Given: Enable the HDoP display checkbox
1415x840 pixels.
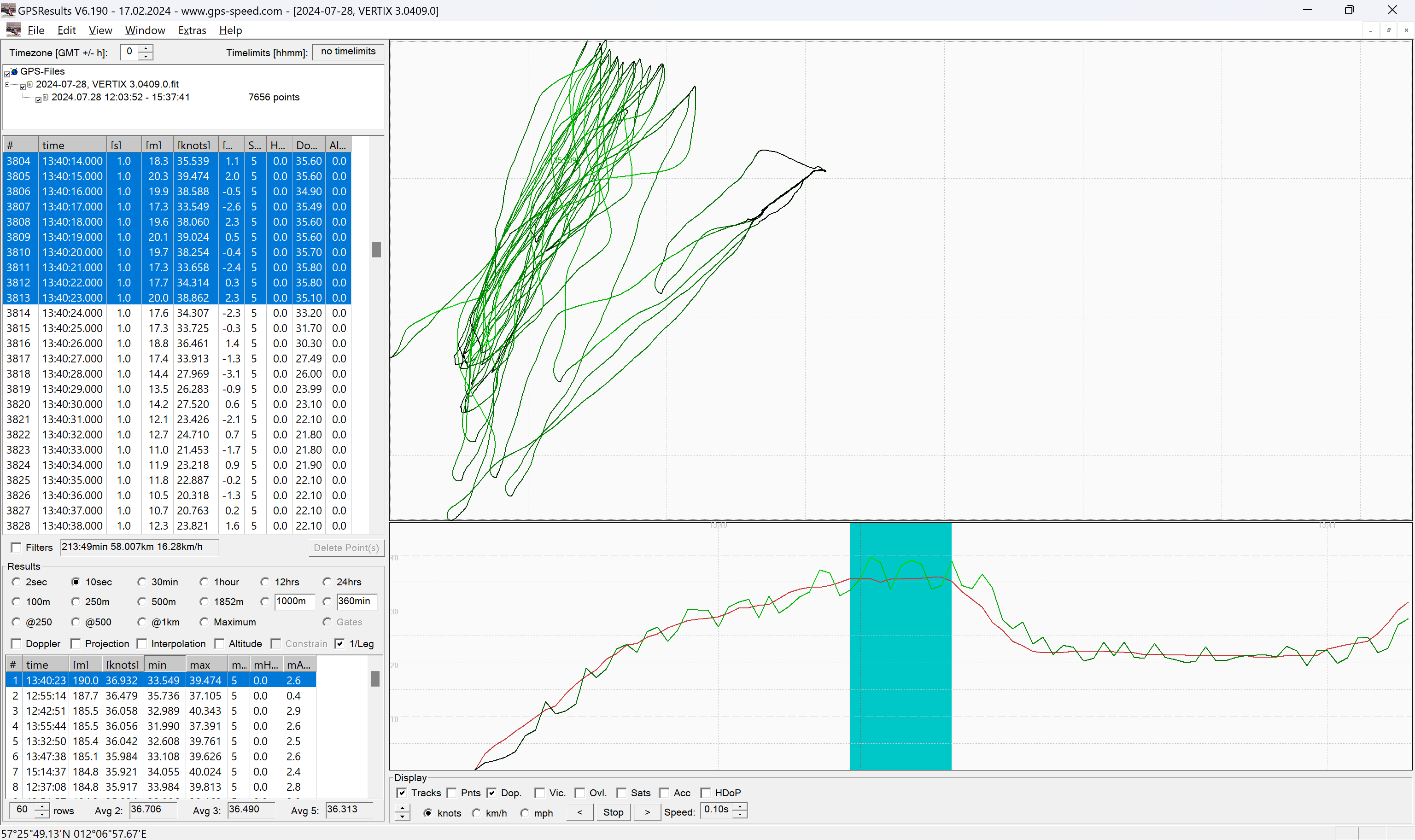Looking at the screenshot, I should pos(705,793).
